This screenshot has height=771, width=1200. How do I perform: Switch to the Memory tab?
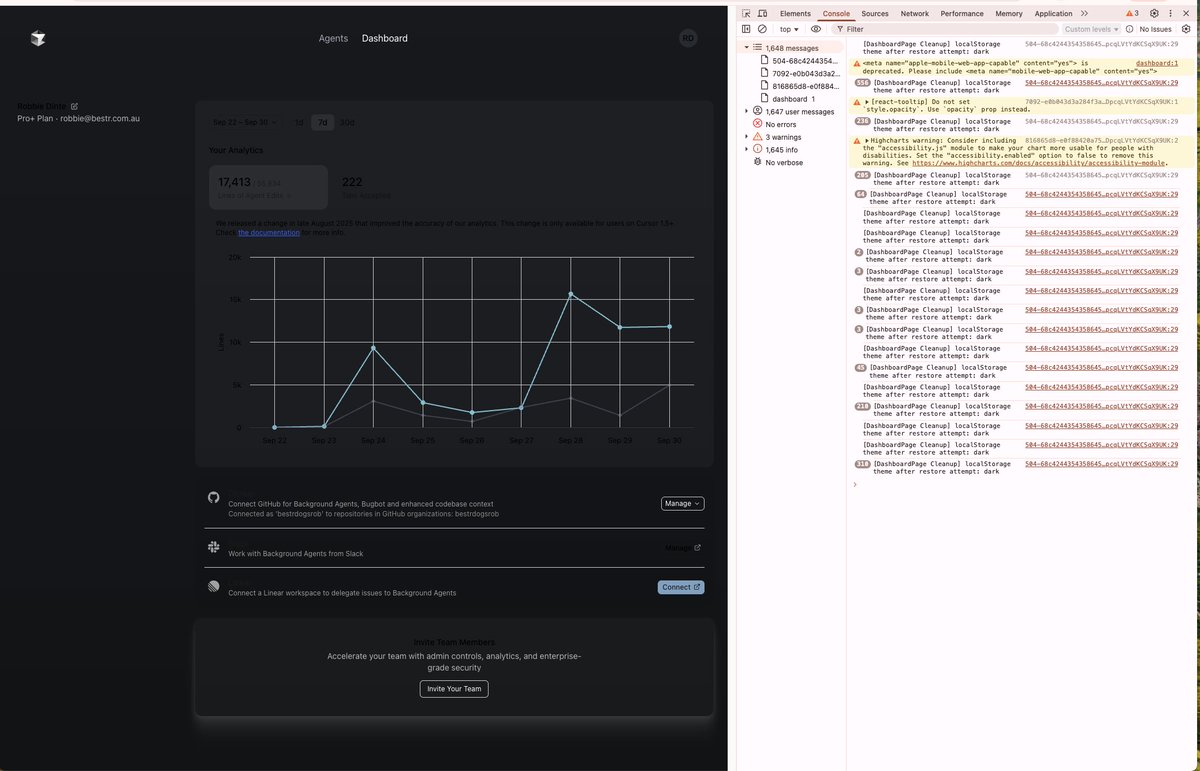click(1009, 14)
